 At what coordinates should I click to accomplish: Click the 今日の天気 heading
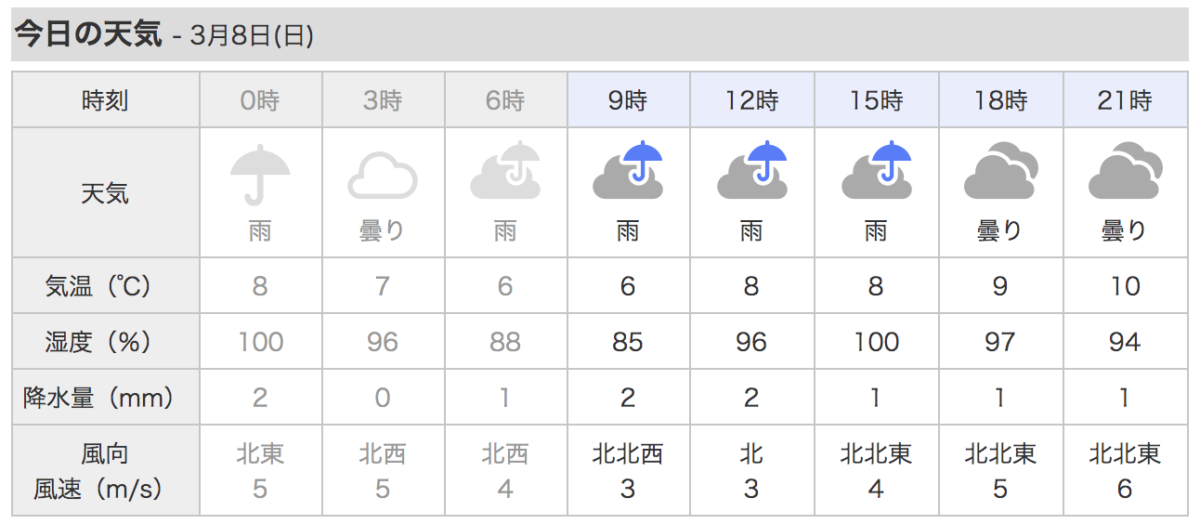pos(87,35)
